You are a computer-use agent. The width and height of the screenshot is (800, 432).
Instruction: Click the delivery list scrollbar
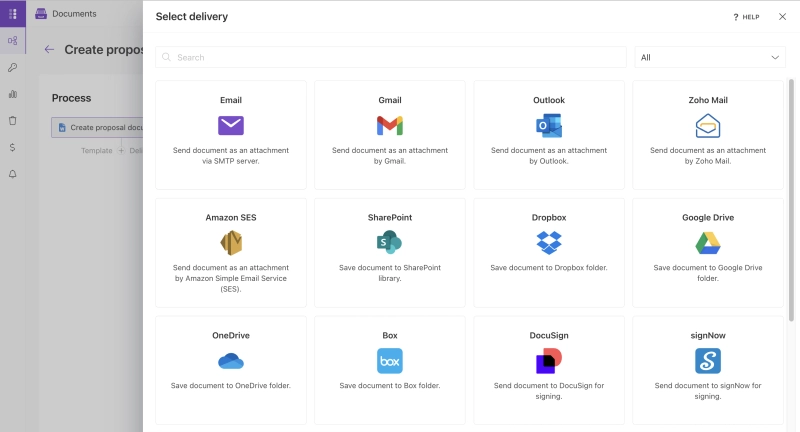pyautogui.click(x=791, y=200)
